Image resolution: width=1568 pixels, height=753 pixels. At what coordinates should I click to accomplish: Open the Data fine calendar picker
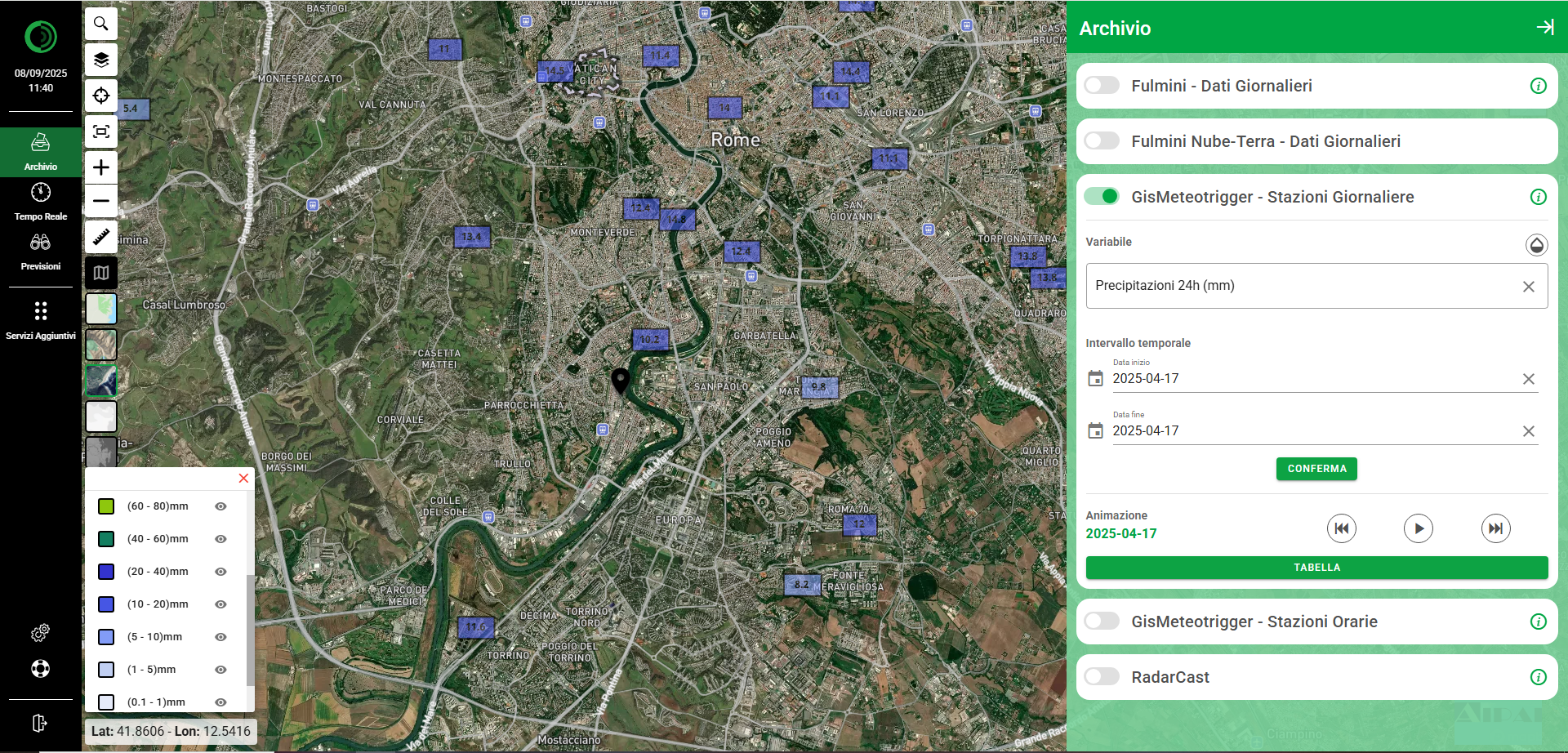(x=1095, y=431)
